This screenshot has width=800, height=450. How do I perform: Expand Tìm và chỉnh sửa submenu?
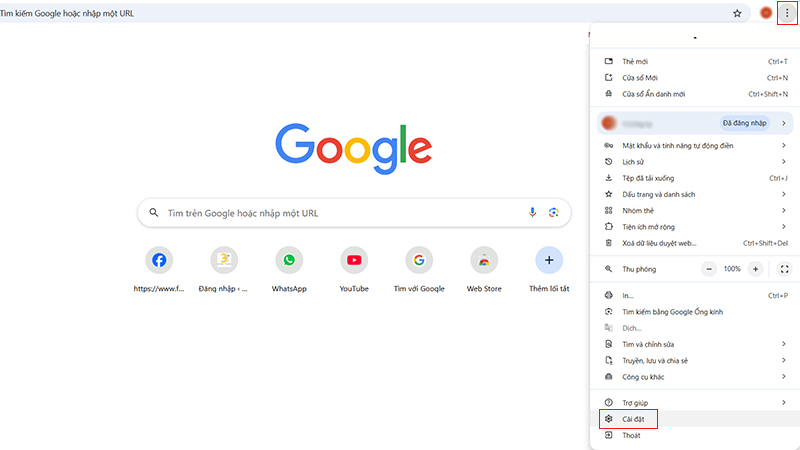click(695, 344)
